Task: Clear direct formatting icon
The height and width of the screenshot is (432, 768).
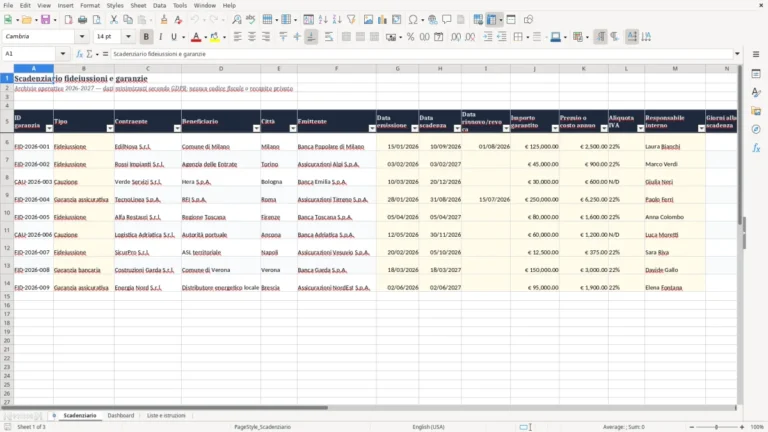Action: [x=178, y=20]
